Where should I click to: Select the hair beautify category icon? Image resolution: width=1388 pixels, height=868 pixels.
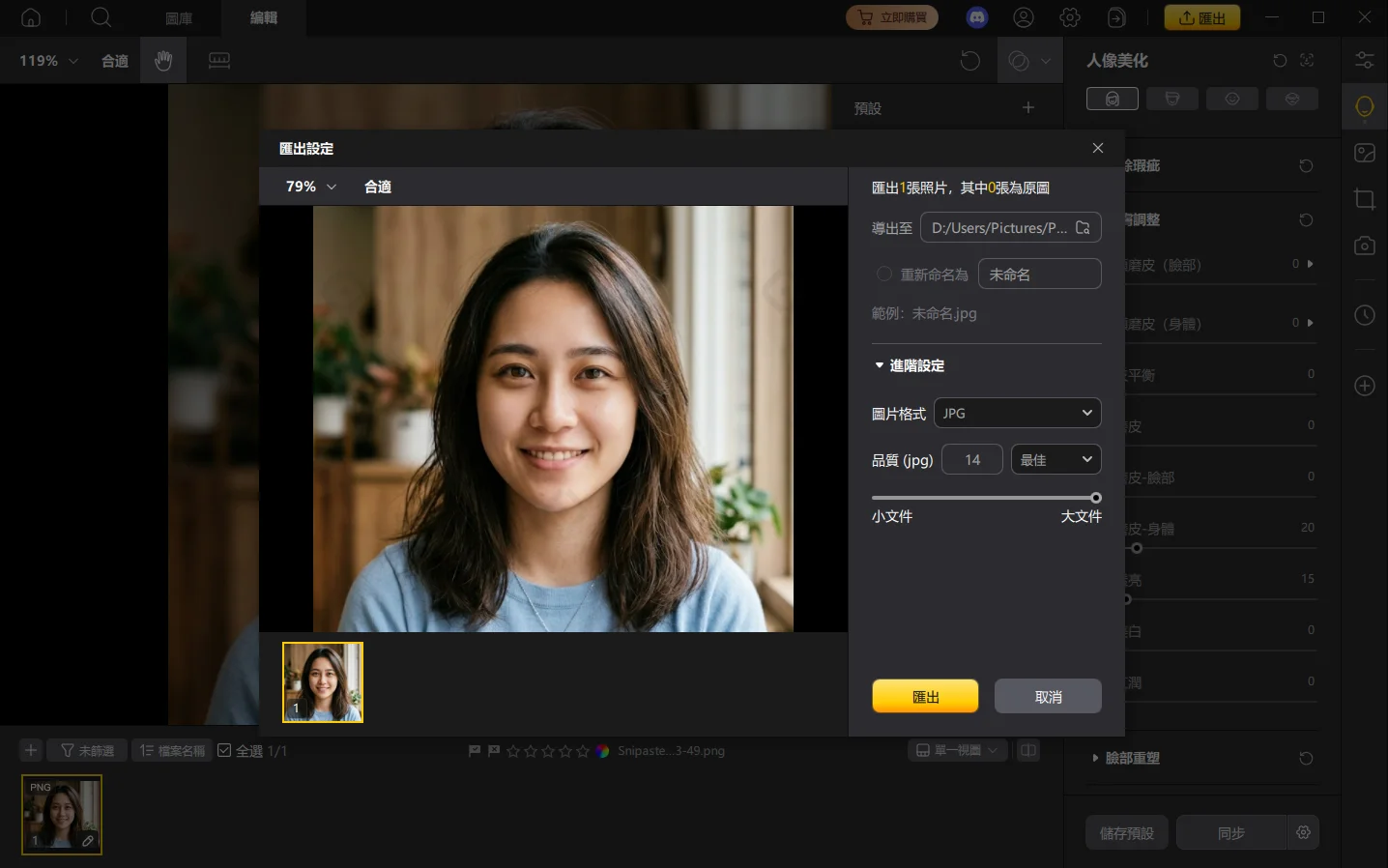pos(1172,98)
